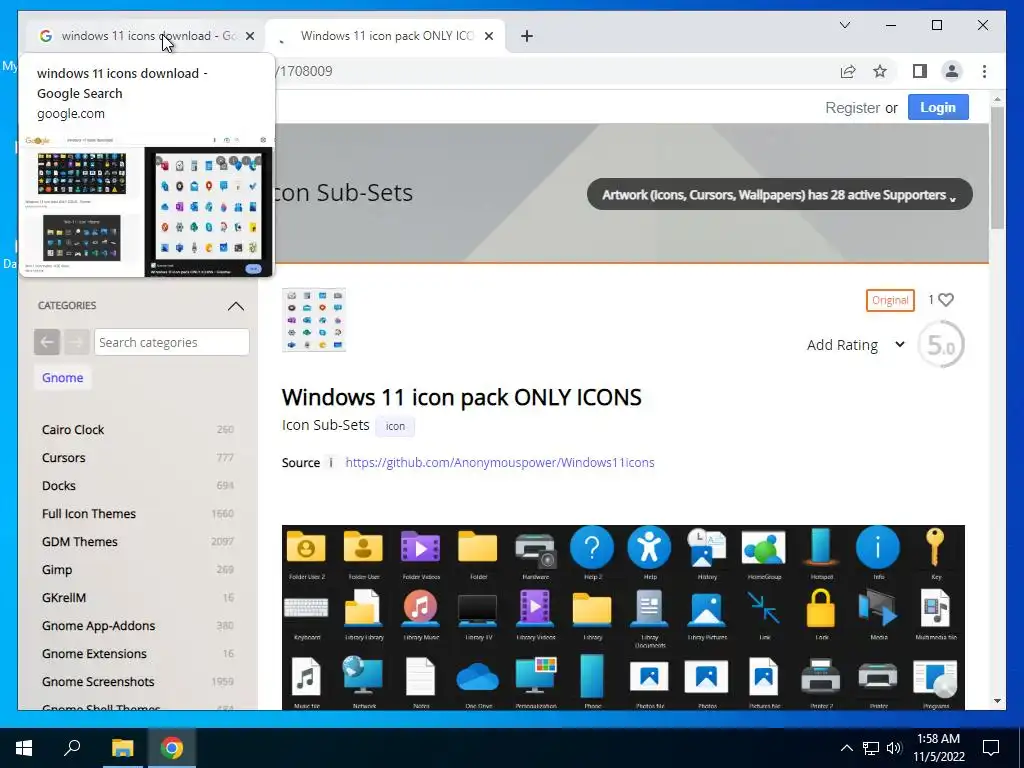Expand the active Supporters banner

(779, 195)
